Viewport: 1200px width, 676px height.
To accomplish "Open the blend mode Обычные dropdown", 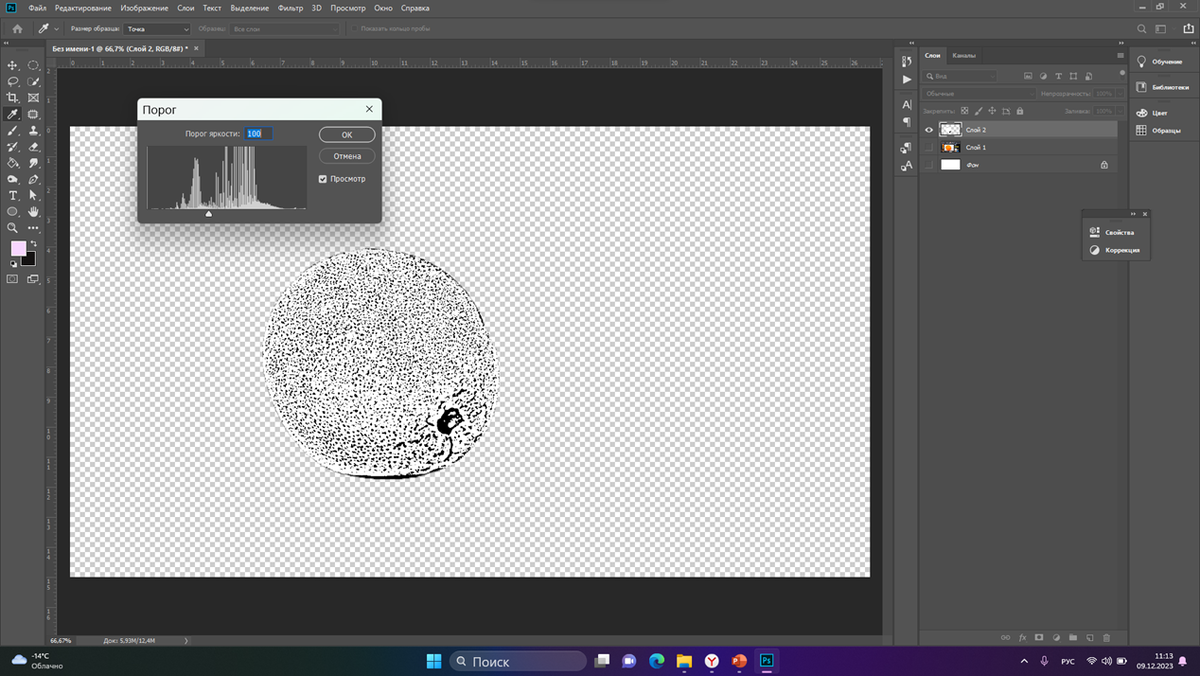I will coord(979,94).
